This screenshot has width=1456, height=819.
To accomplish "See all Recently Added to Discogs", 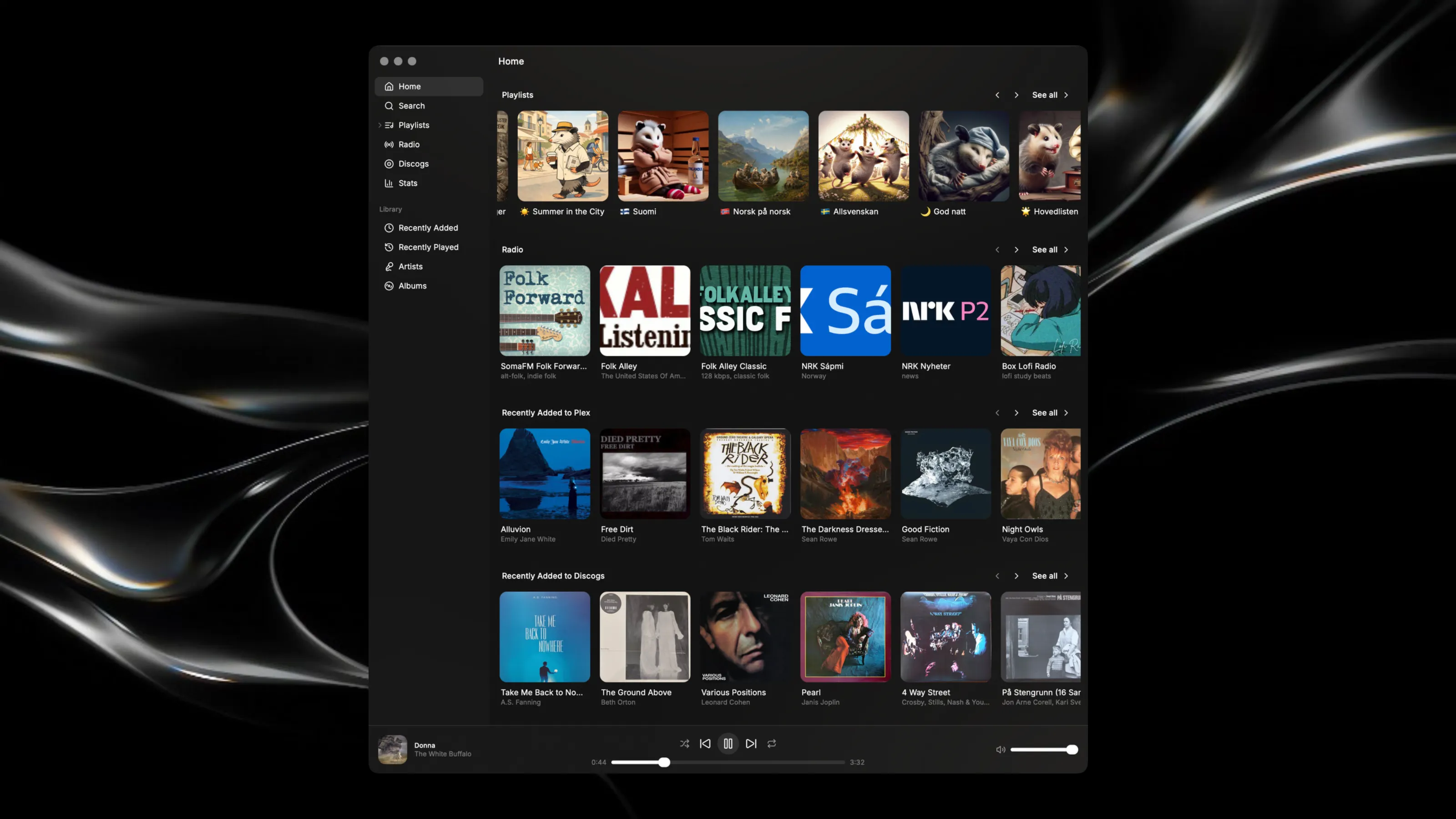I will tap(1050, 576).
